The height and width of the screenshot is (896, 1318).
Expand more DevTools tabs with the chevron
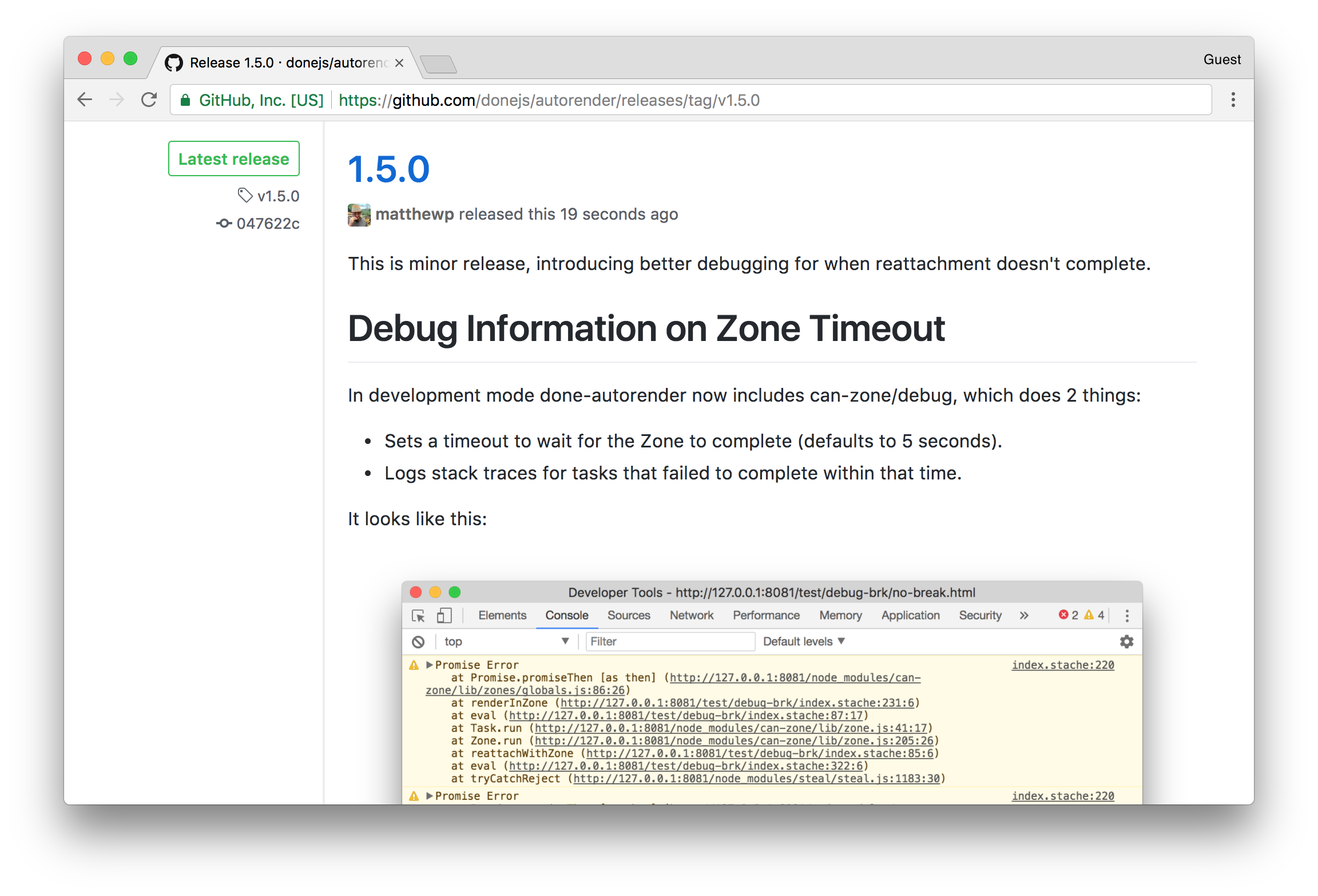click(1024, 616)
